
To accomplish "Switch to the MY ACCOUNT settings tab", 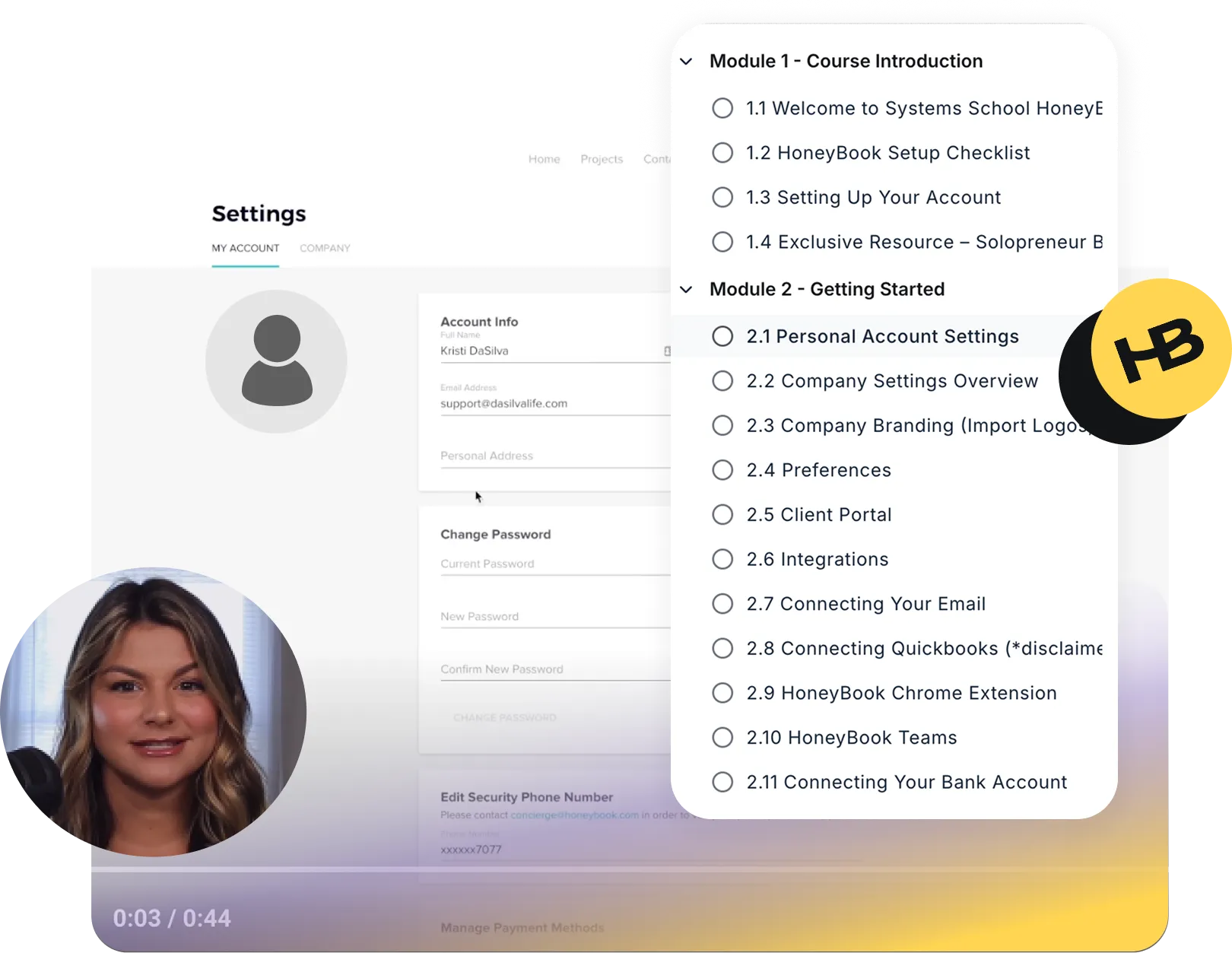I will pos(245,248).
